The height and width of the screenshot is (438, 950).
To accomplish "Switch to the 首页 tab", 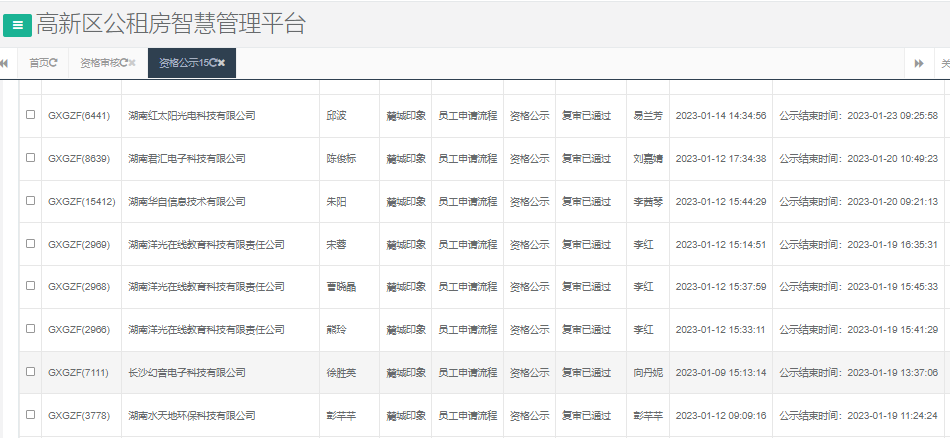I will coord(43,63).
